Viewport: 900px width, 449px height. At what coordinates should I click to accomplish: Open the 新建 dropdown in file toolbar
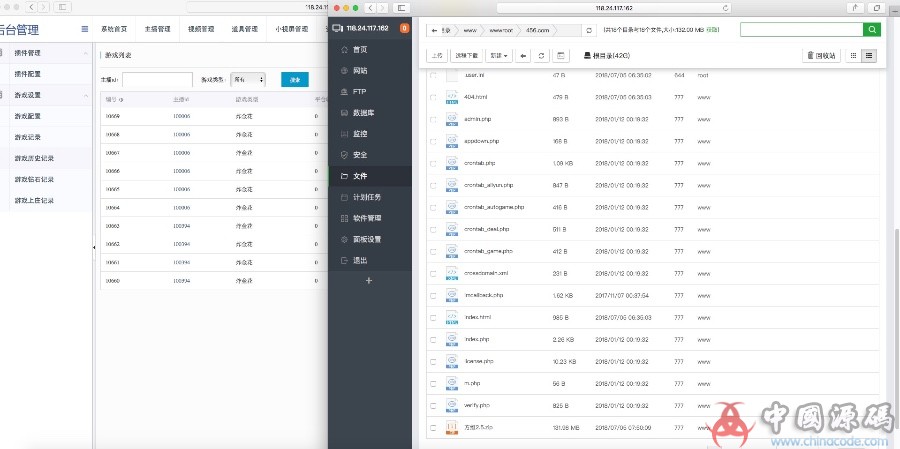click(498, 56)
